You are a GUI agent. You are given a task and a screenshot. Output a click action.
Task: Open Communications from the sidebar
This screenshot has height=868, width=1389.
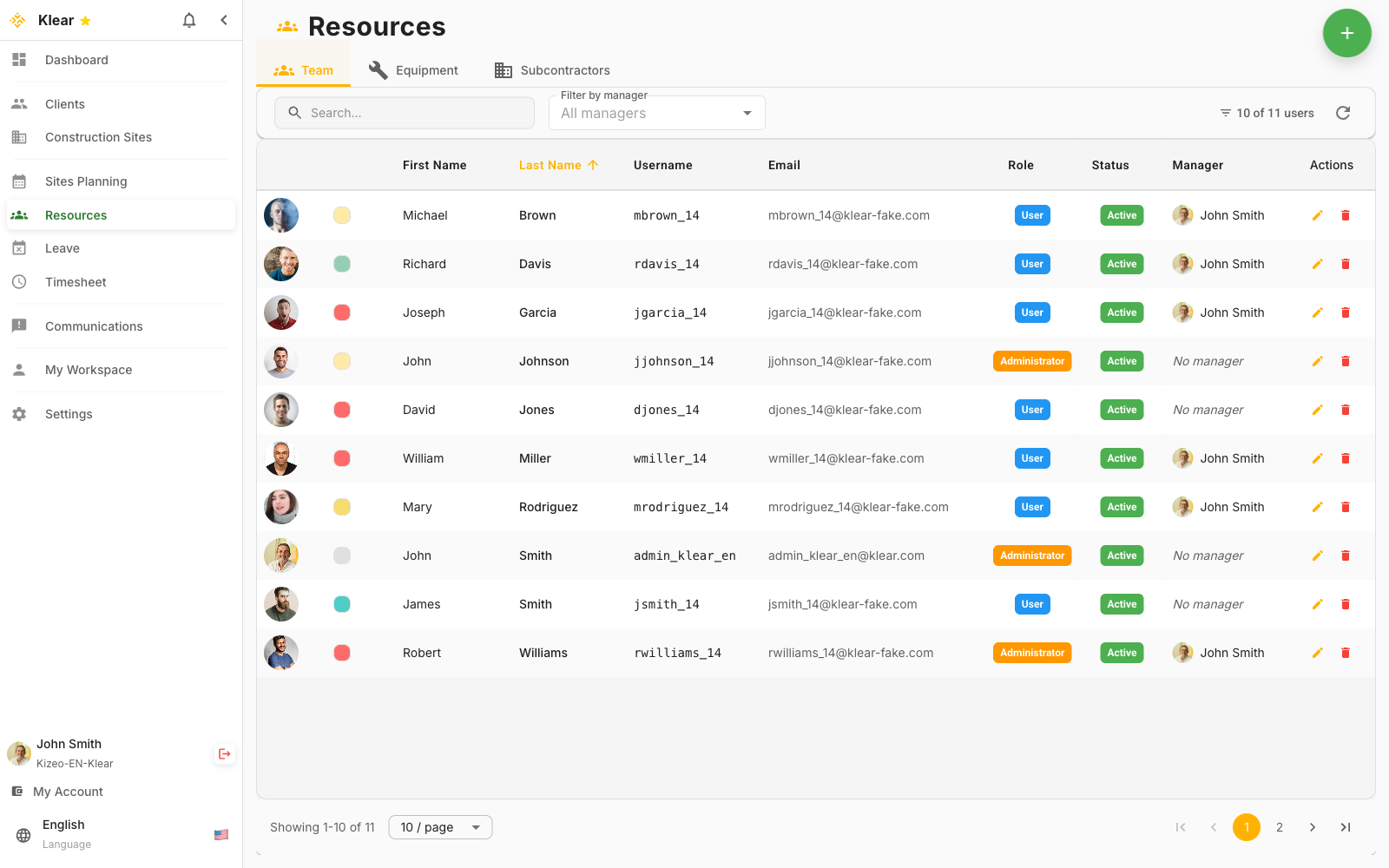coord(94,326)
